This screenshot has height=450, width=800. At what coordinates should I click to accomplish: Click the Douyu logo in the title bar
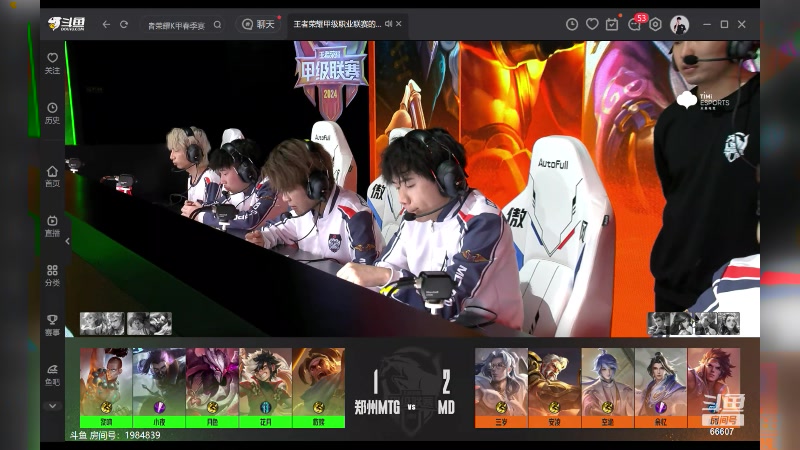tap(66, 24)
